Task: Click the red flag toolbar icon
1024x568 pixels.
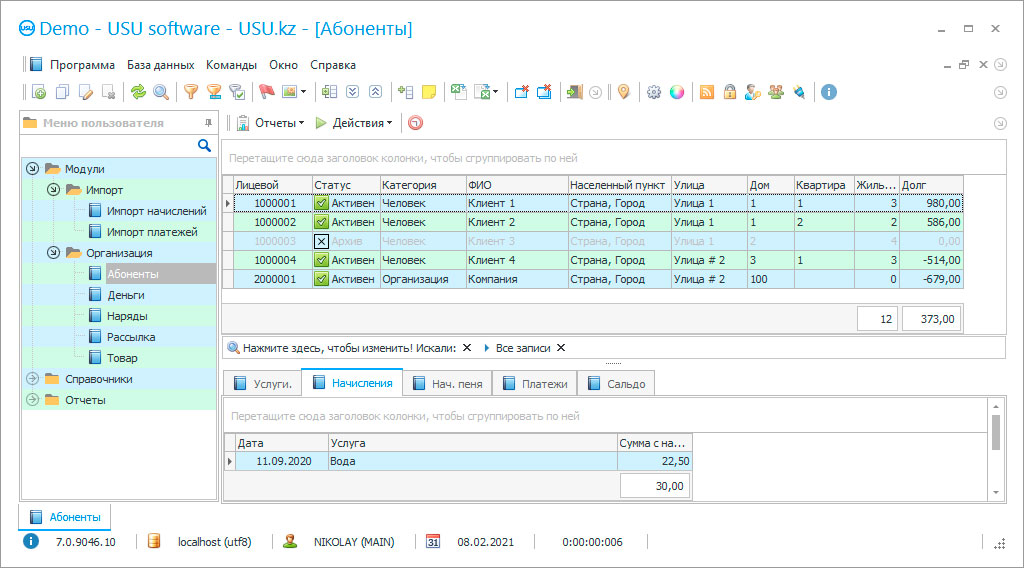Action: (266, 92)
